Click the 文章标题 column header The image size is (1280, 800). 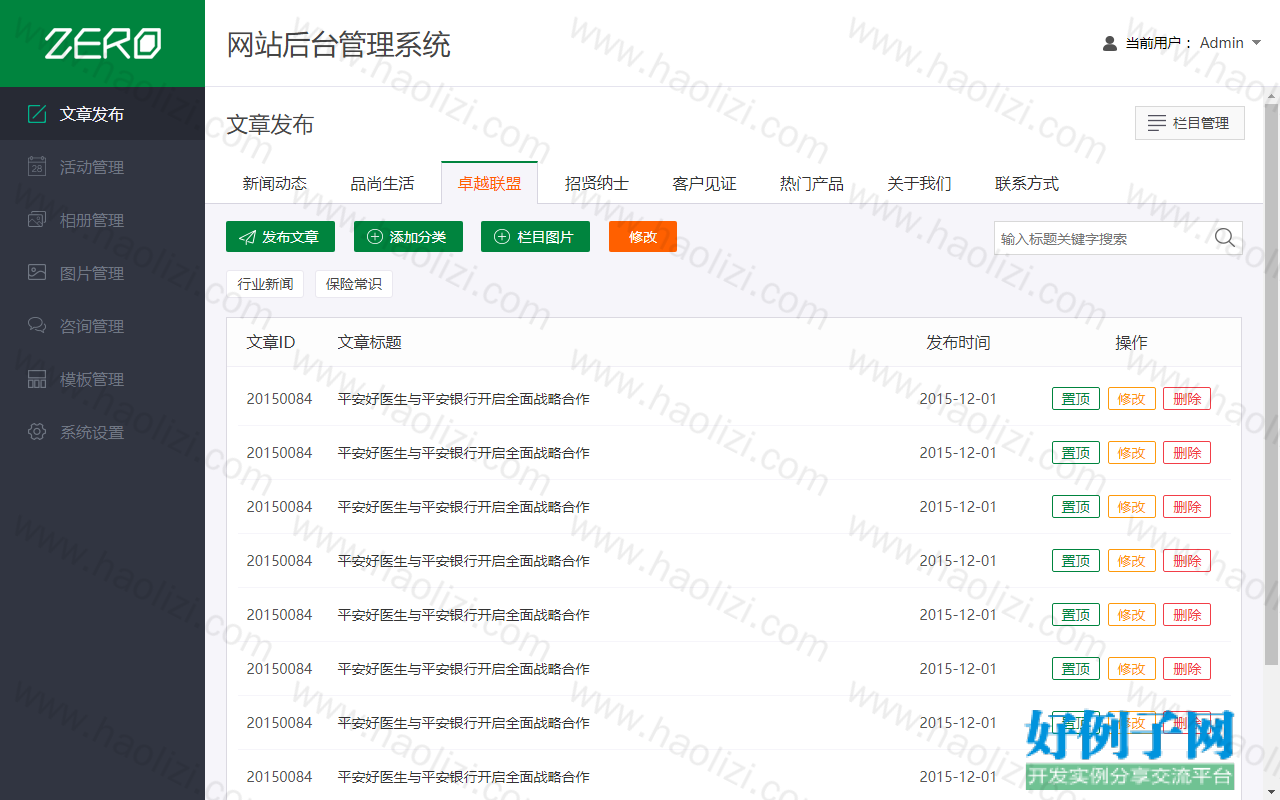click(x=370, y=342)
